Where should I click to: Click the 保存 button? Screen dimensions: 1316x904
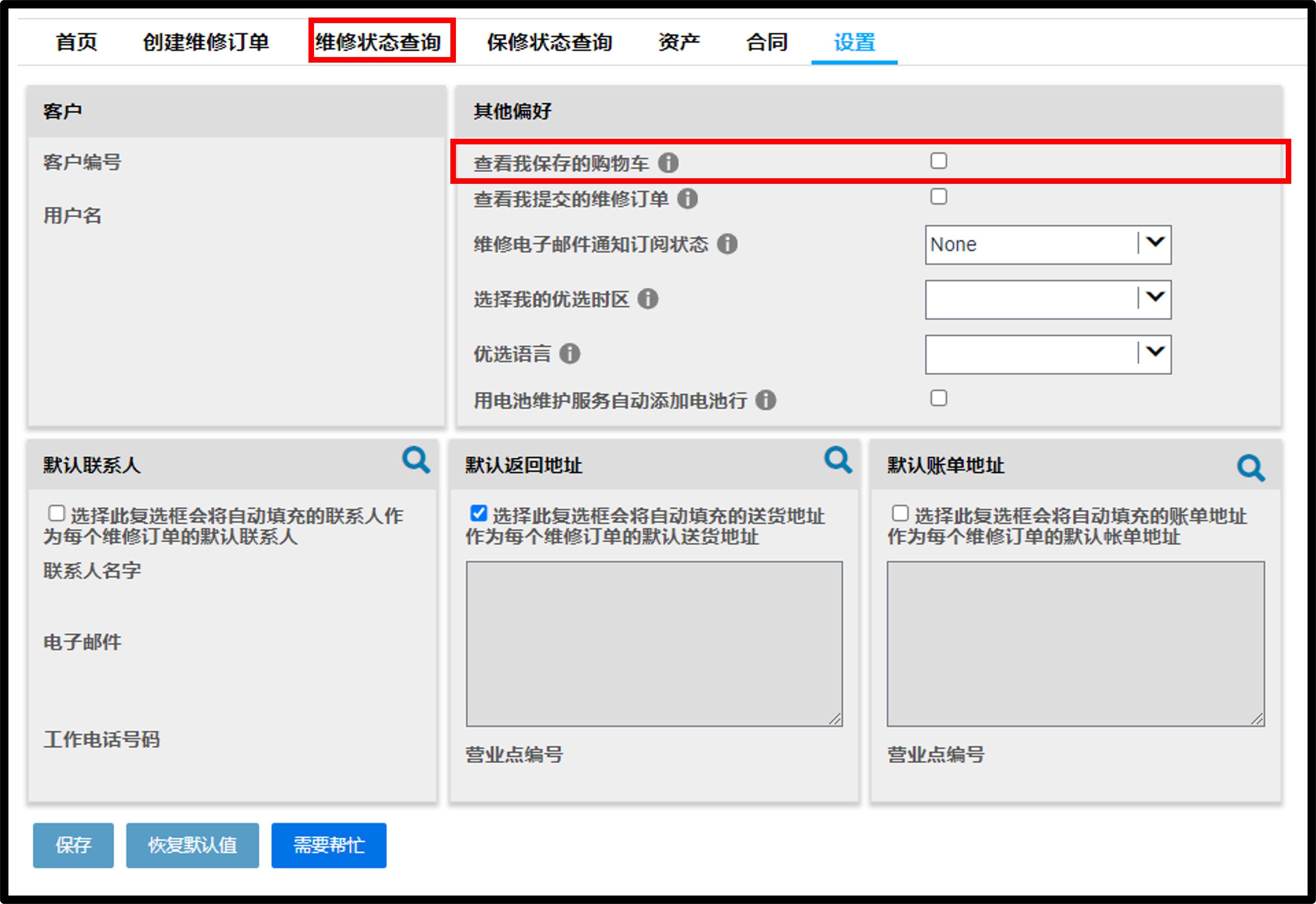click(73, 845)
